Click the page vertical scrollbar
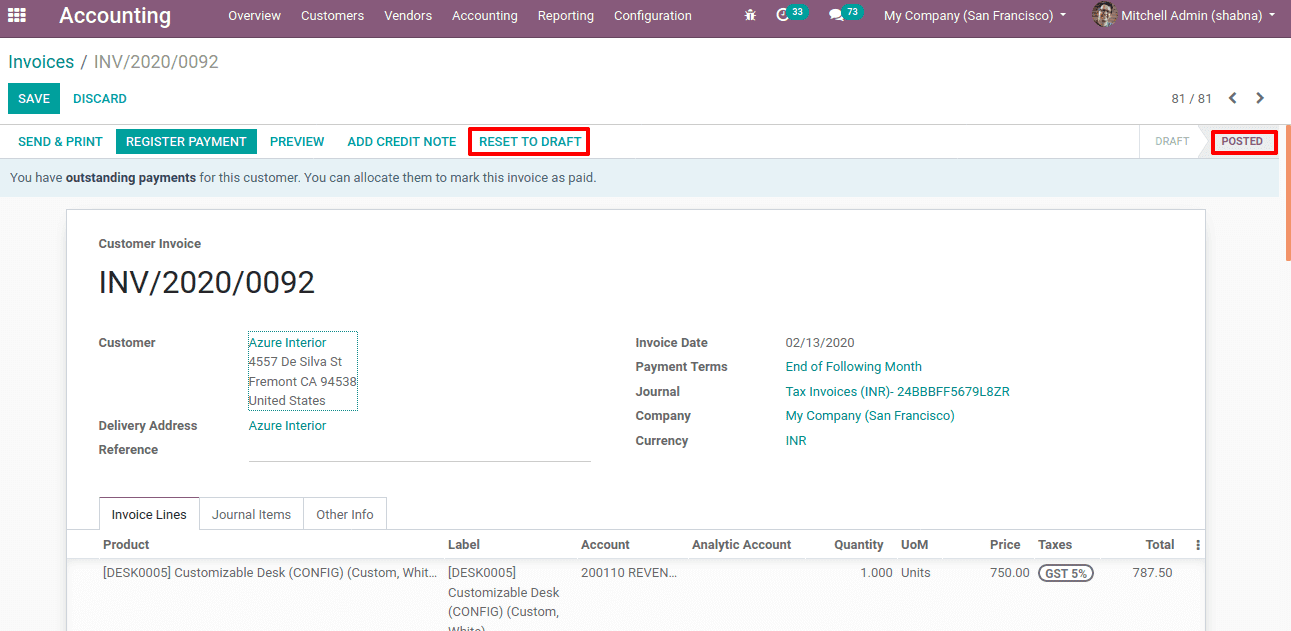The width and height of the screenshot is (1291, 631). point(1288,193)
